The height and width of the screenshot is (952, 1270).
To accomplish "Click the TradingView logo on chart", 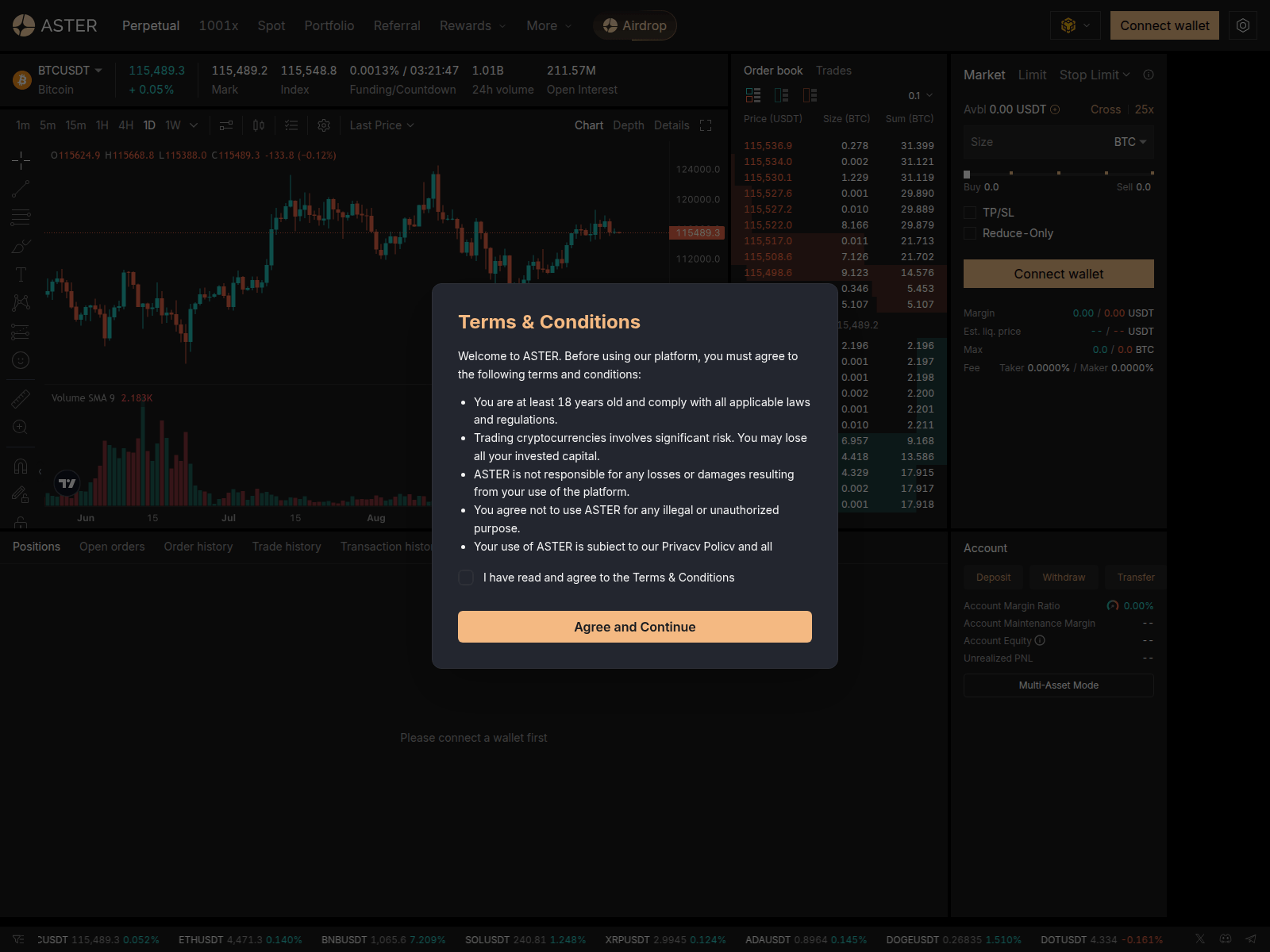I will (67, 482).
